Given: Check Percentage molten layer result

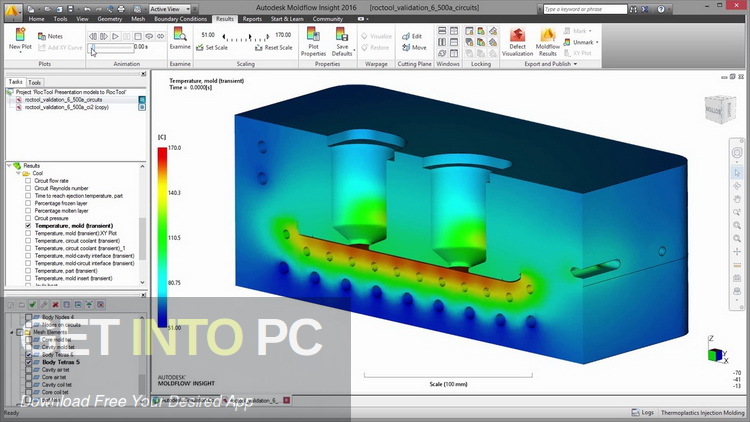Looking at the screenshot, I should pyautogui.click(x=28, y=211).
